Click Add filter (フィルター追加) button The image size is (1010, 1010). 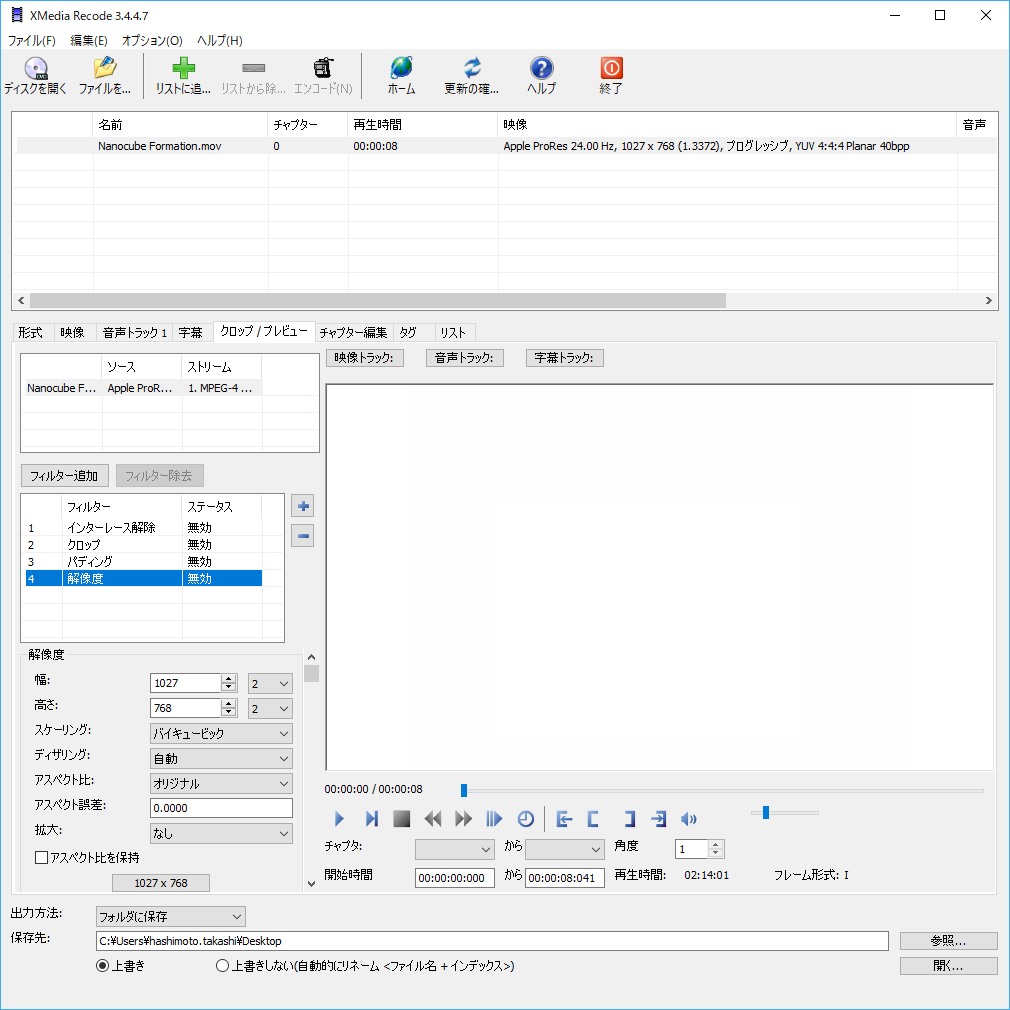pos(64,476)
